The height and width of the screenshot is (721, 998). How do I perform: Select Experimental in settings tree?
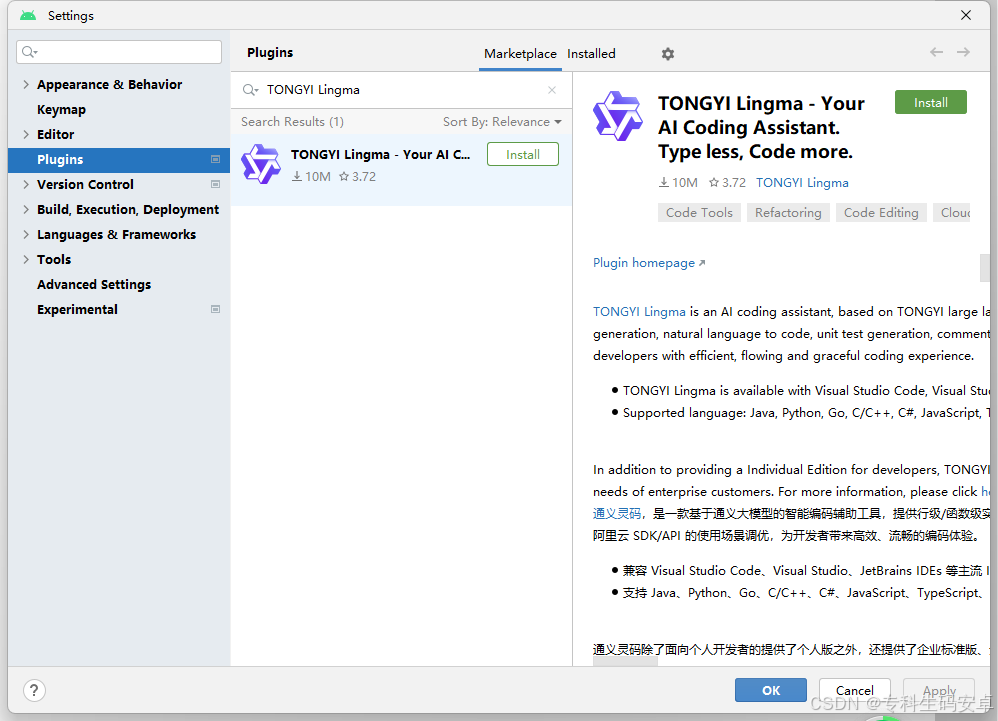coord(77,309)
